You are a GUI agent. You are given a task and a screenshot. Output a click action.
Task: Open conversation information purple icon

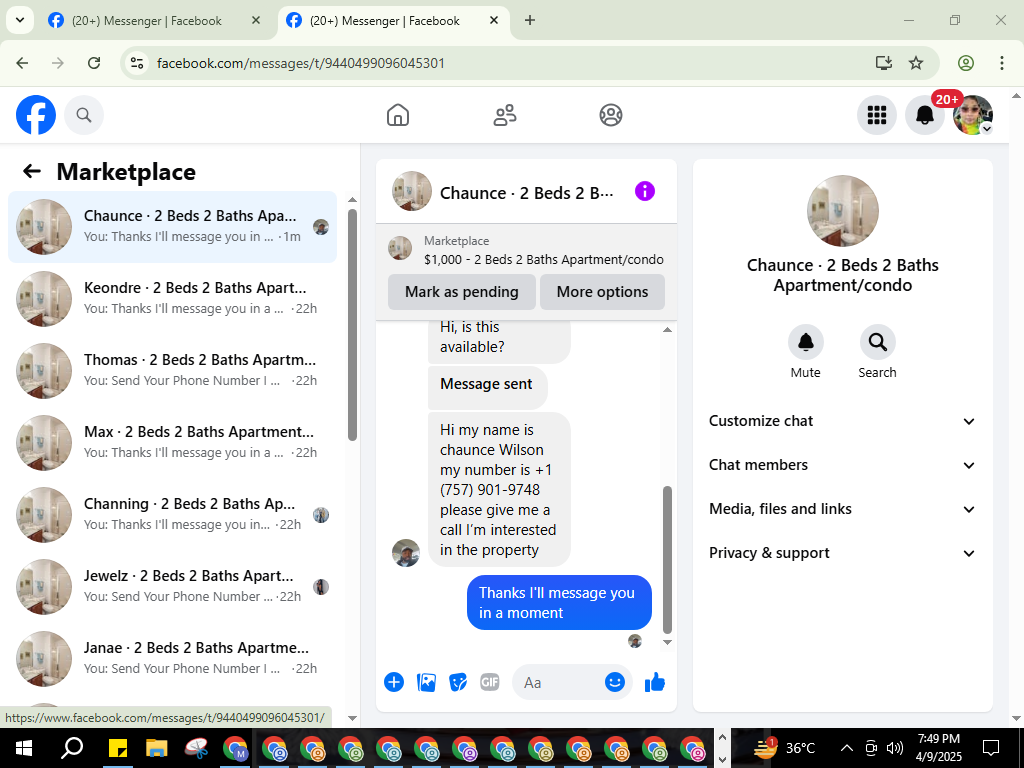[x=645, y=191]
